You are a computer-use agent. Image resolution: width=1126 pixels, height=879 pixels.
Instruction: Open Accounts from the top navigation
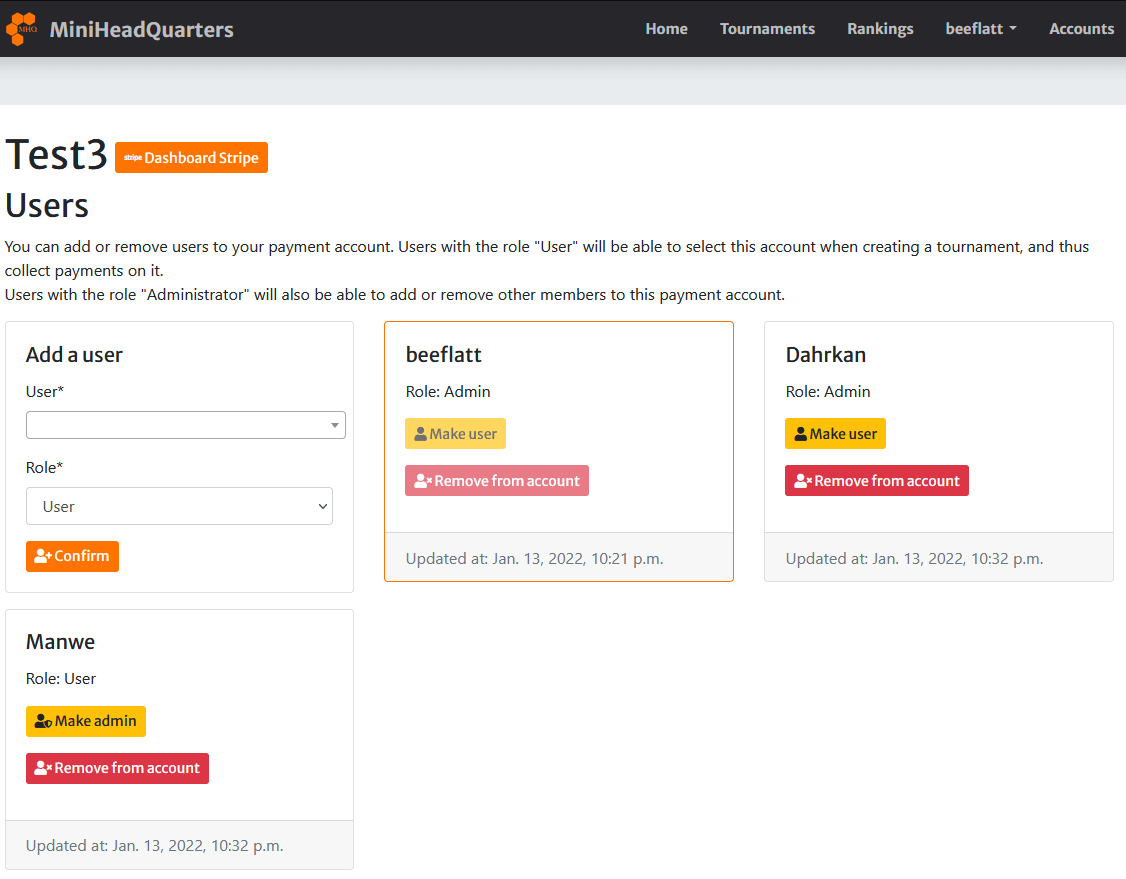point(1081,29)
